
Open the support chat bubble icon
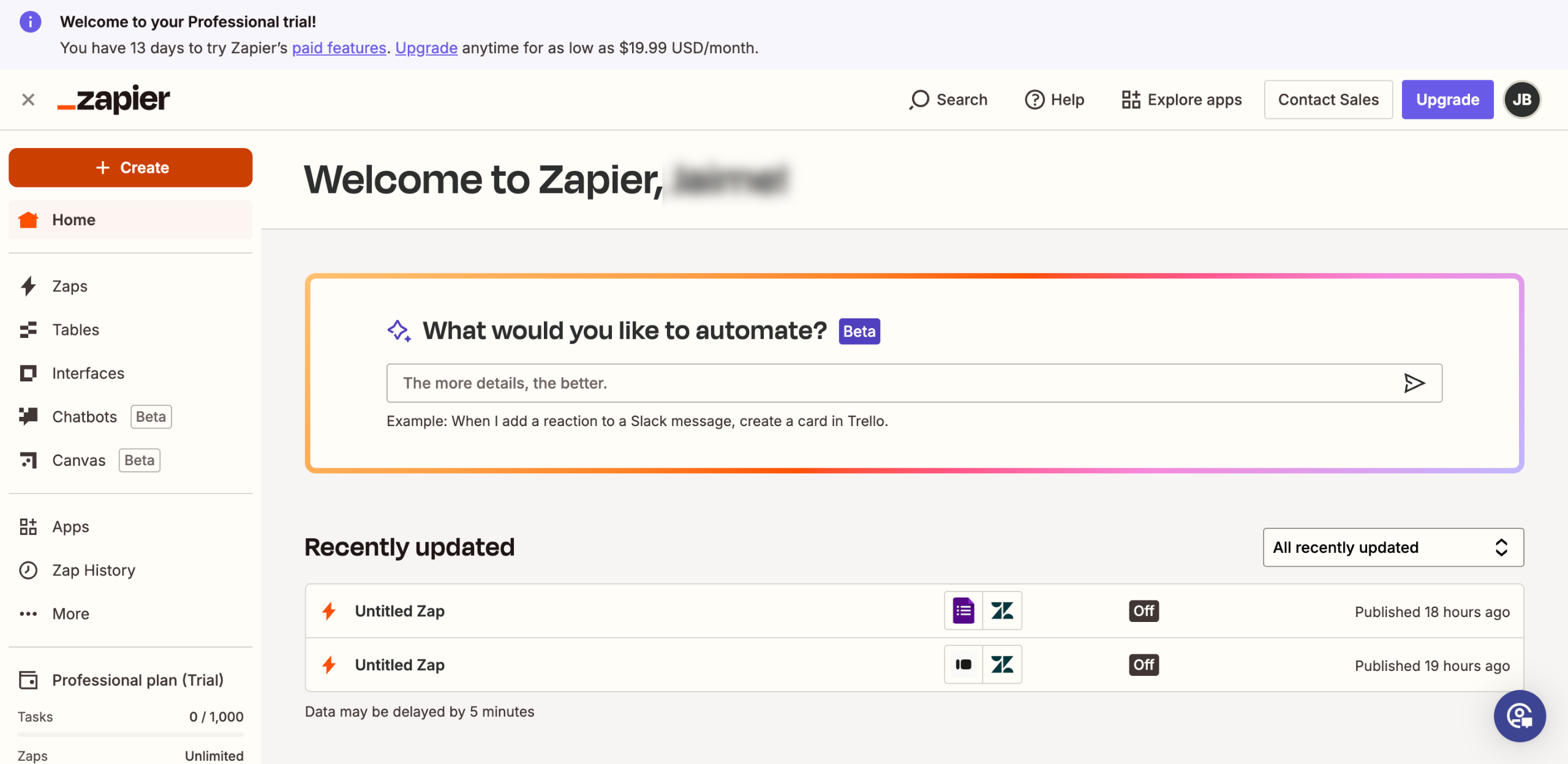(1519, 716)
